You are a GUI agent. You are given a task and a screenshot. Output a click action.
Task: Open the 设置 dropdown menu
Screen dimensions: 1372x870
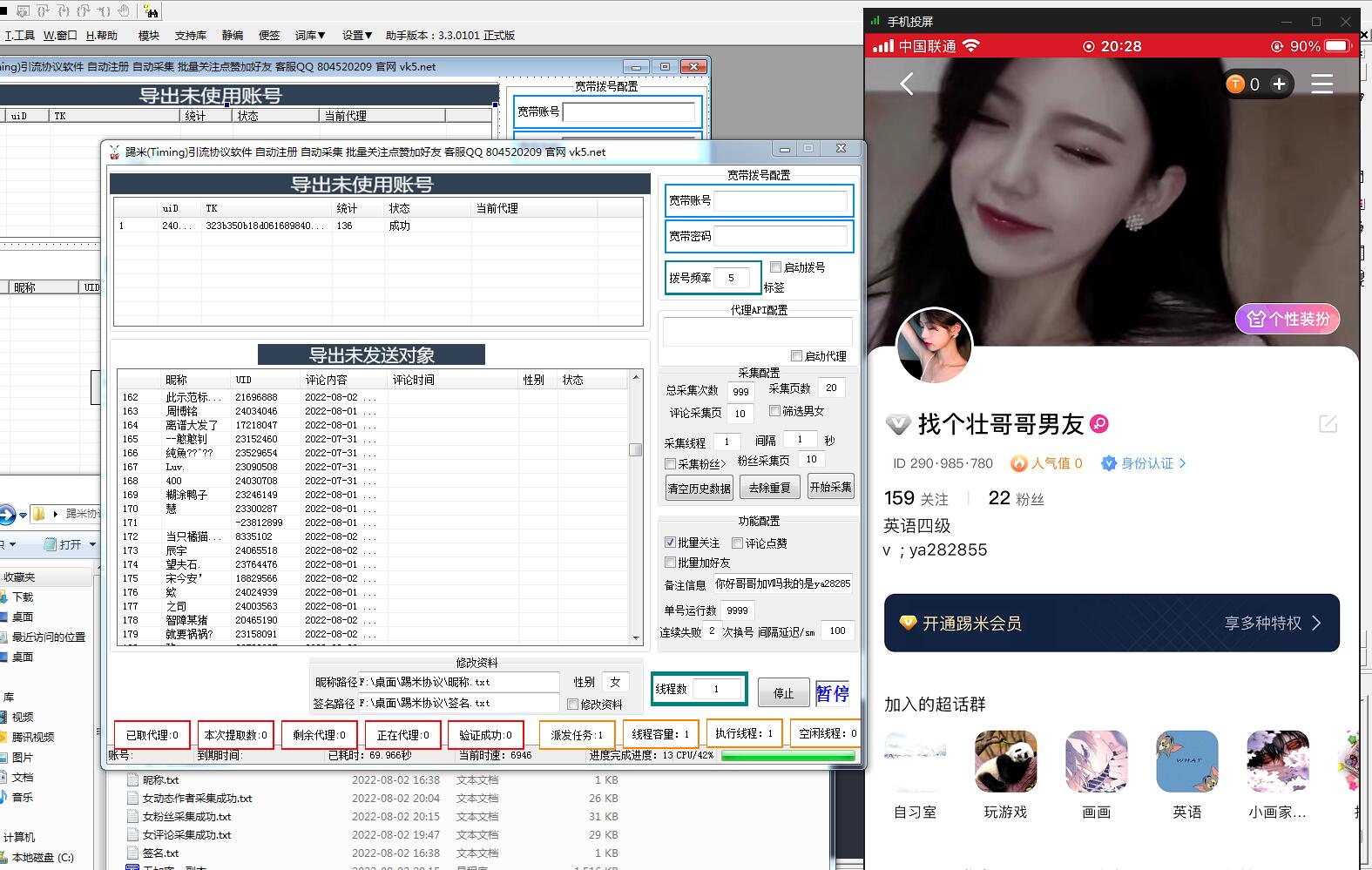(x=356, y=36)
